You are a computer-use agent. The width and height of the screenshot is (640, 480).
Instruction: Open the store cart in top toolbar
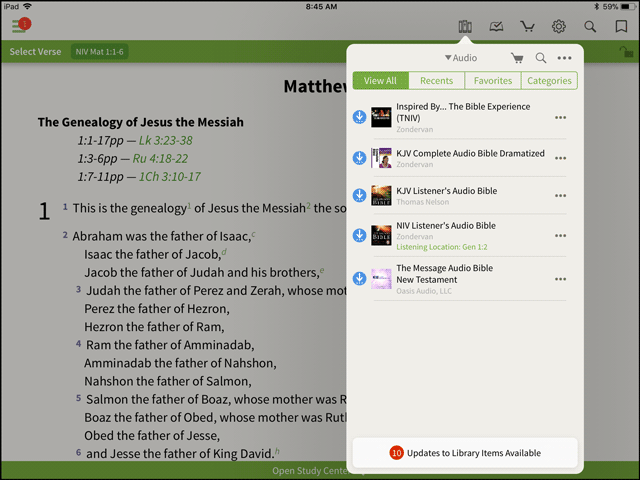527,27
